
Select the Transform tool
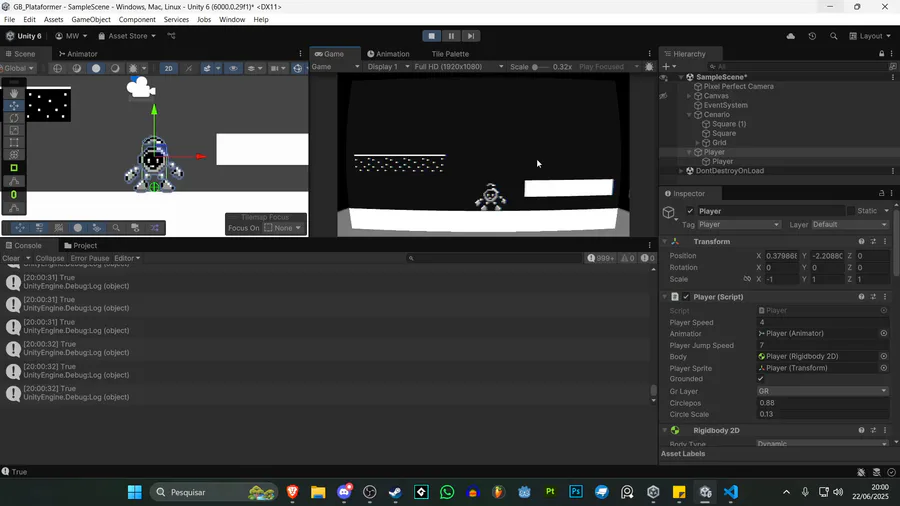[x=14, y=155]
